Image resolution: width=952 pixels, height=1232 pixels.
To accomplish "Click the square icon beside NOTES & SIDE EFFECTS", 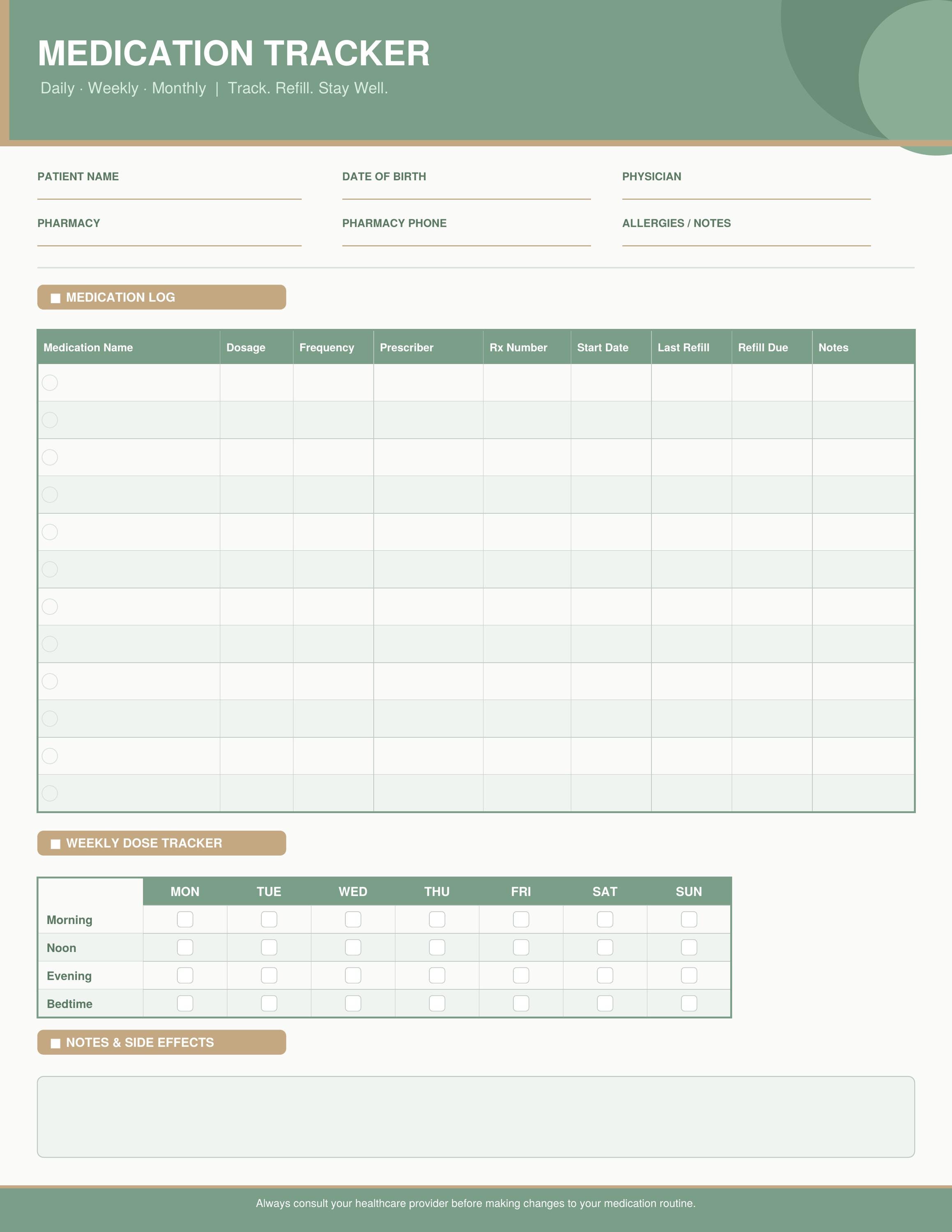I will point(55,1043).
